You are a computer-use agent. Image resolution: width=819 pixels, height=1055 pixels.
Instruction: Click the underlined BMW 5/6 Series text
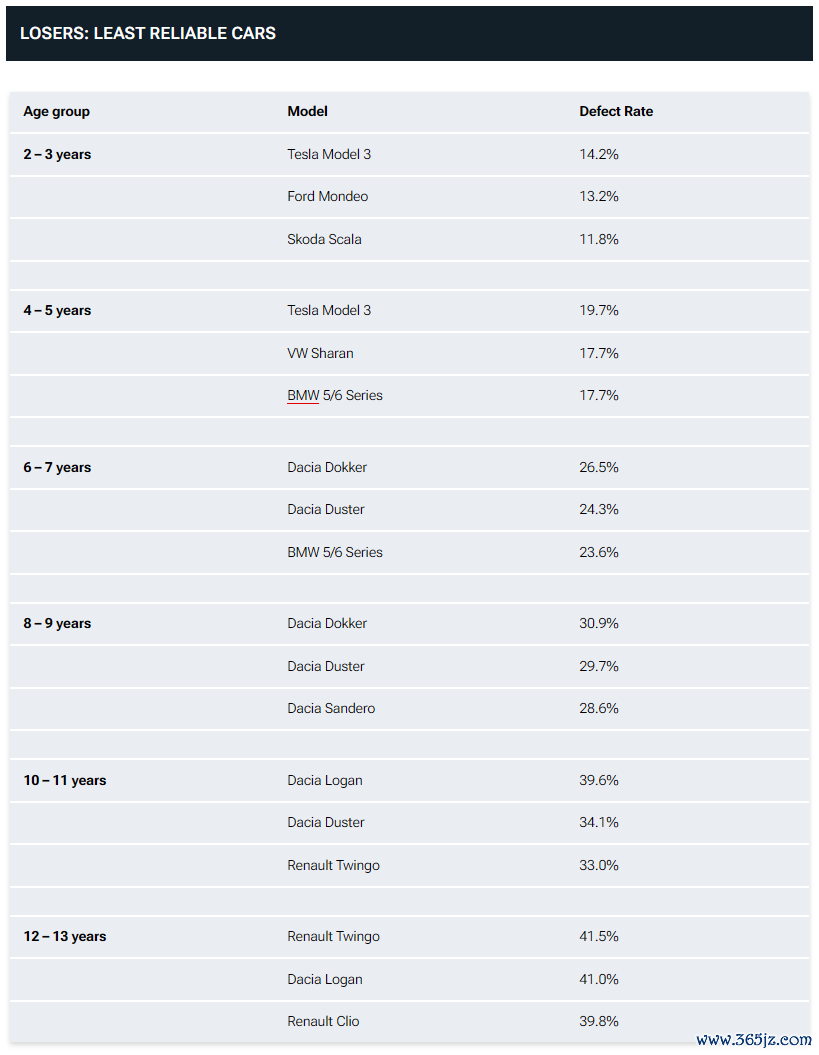tap(335, 396)
